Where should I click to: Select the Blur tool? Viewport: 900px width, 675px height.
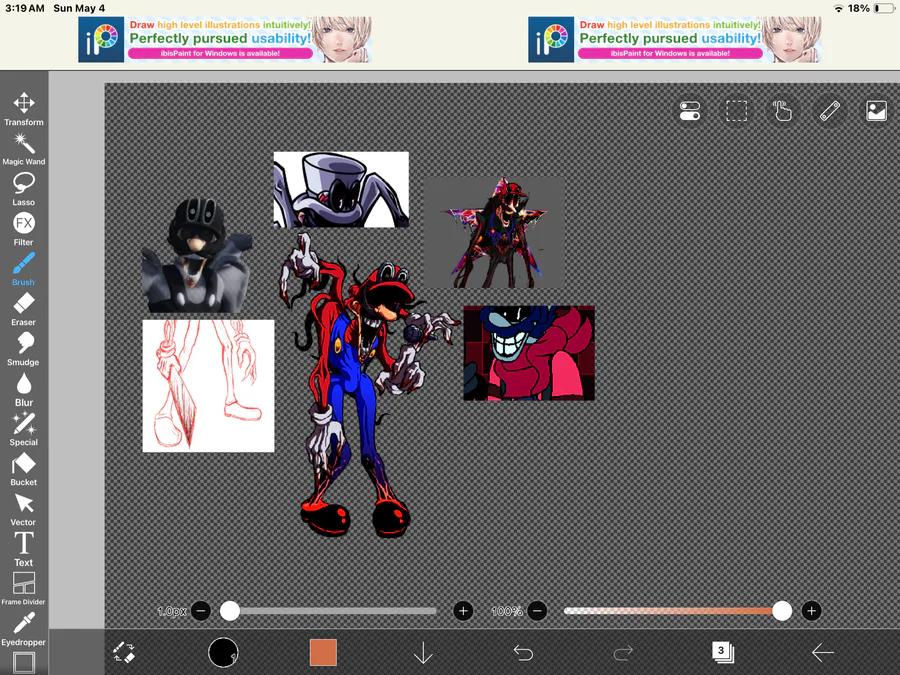(24, 389)
